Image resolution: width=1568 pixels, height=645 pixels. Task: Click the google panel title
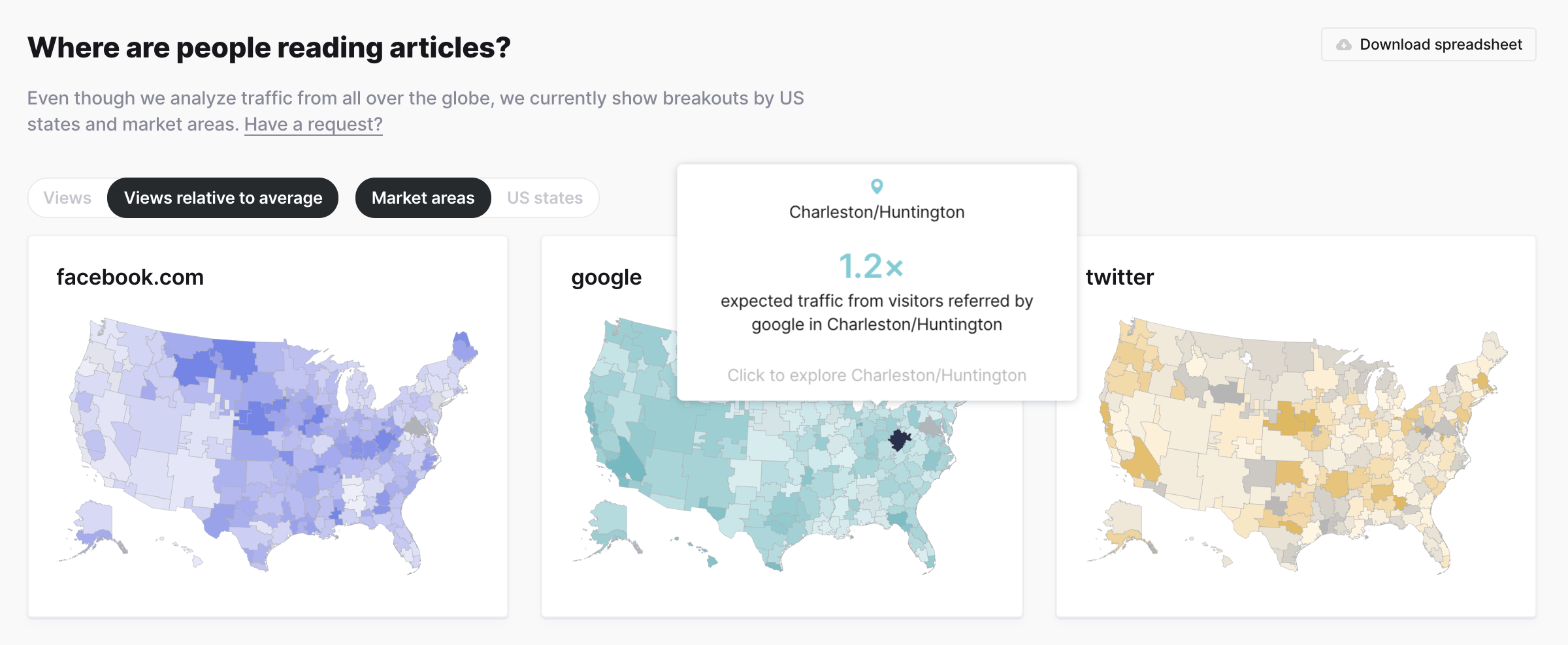[606, 277]
